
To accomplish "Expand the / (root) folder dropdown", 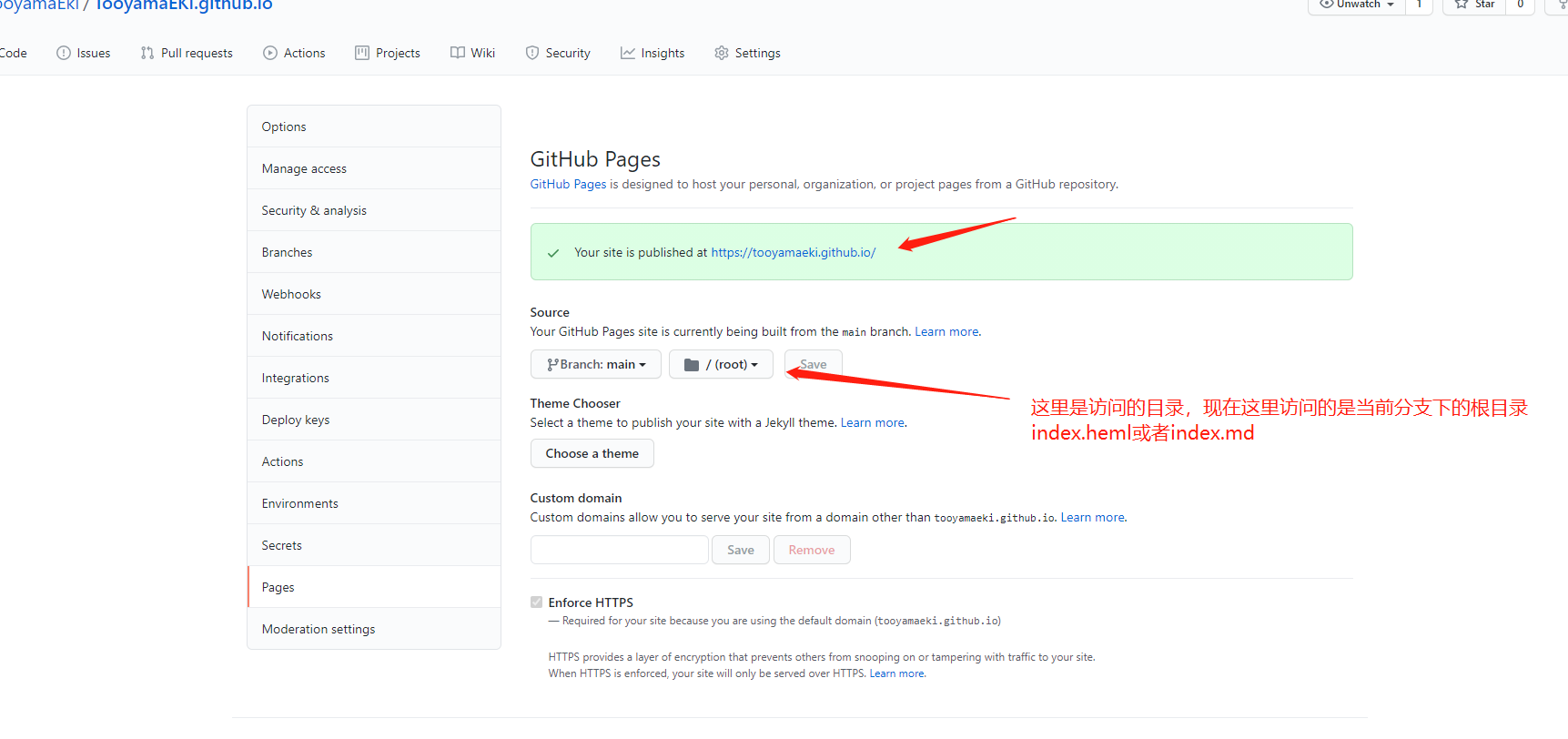I will coord(721,364).
